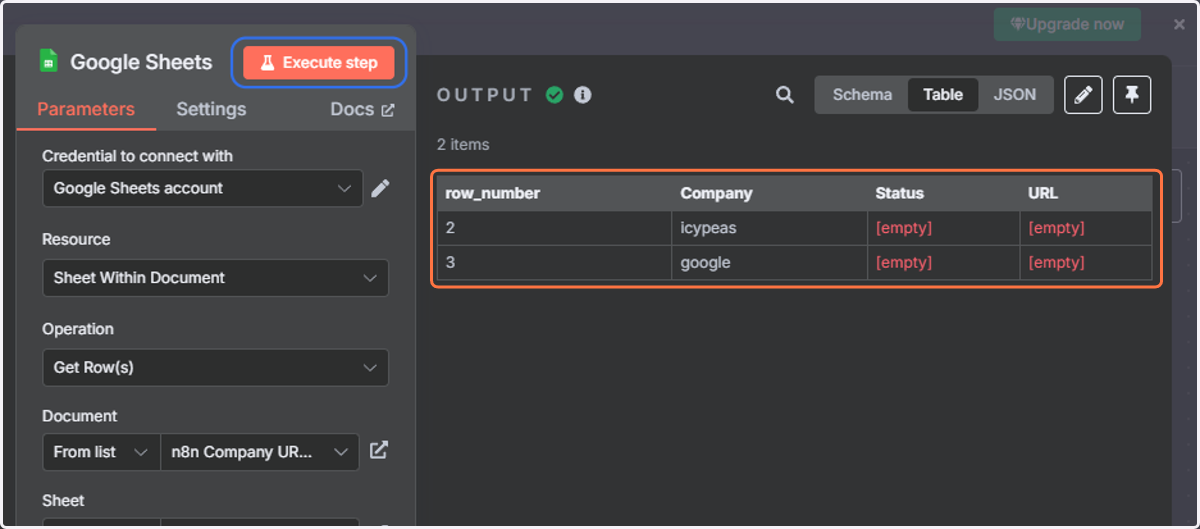Switch output view to Schema
This screenshot has height=529, width=1200.
862,95
